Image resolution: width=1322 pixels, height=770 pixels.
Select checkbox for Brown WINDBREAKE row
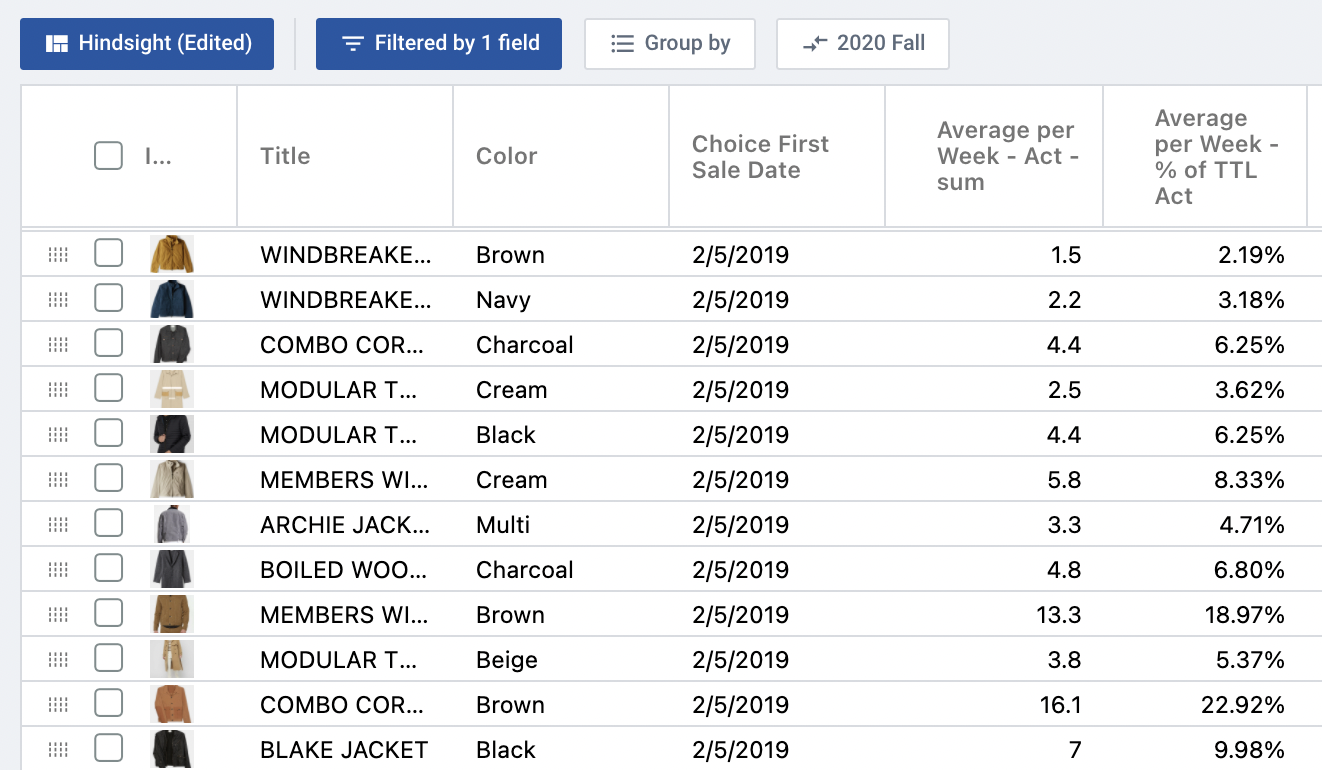(x=108, y=253)
